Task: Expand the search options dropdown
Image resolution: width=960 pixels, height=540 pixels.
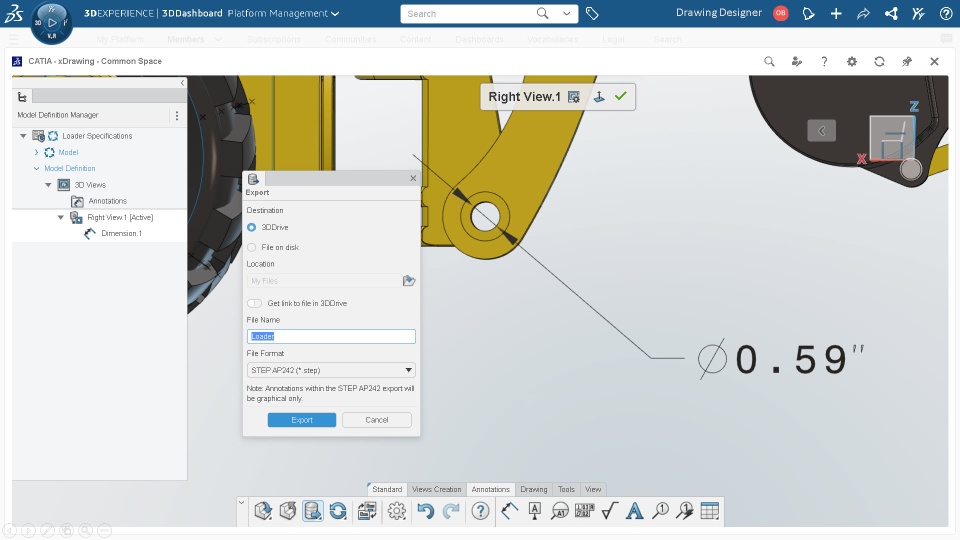Action: (x=567, y=13)
